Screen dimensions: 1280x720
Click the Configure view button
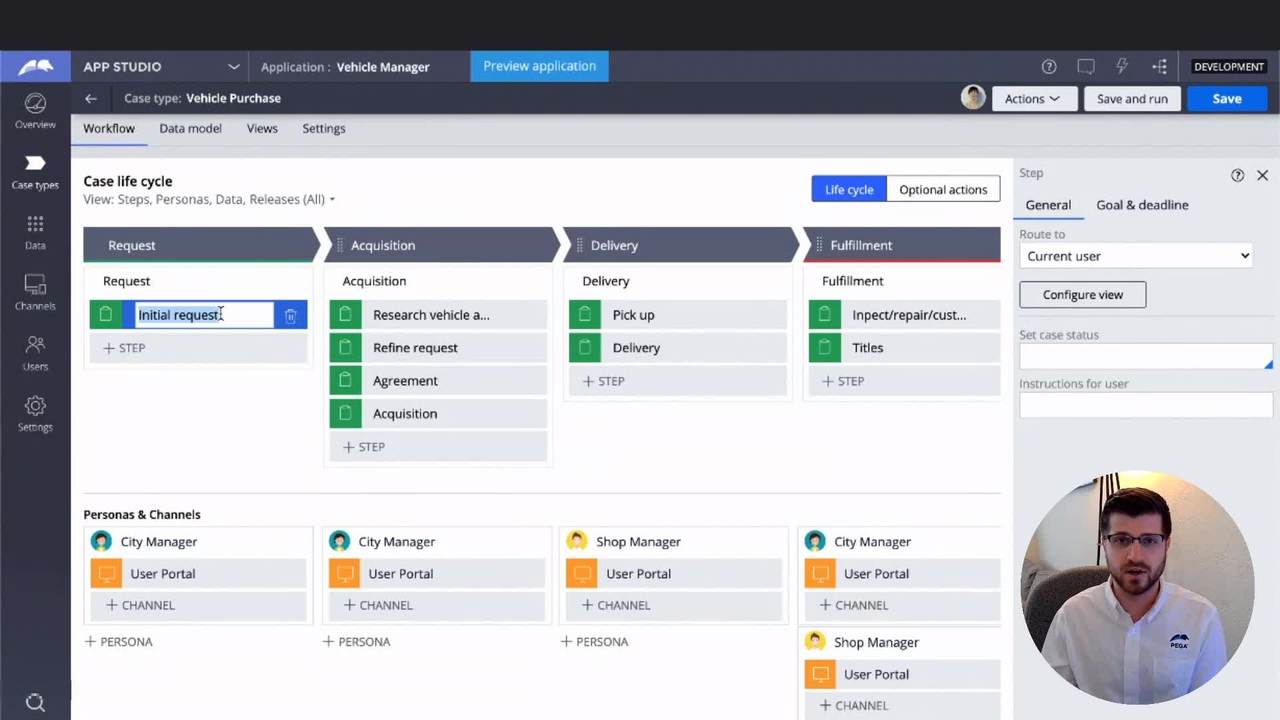[1082, 295]
